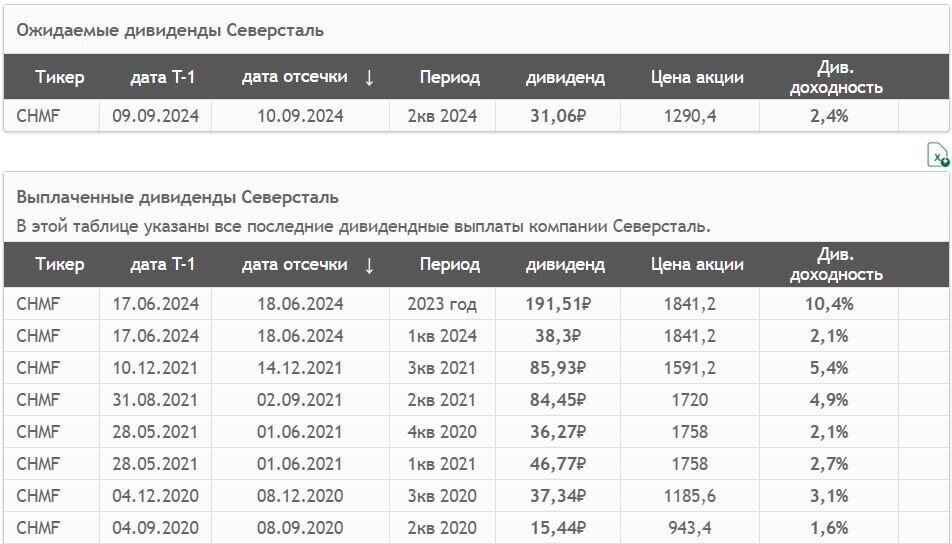Select the date 31.08.2021
952x544 pixels.
coord(155,400)
